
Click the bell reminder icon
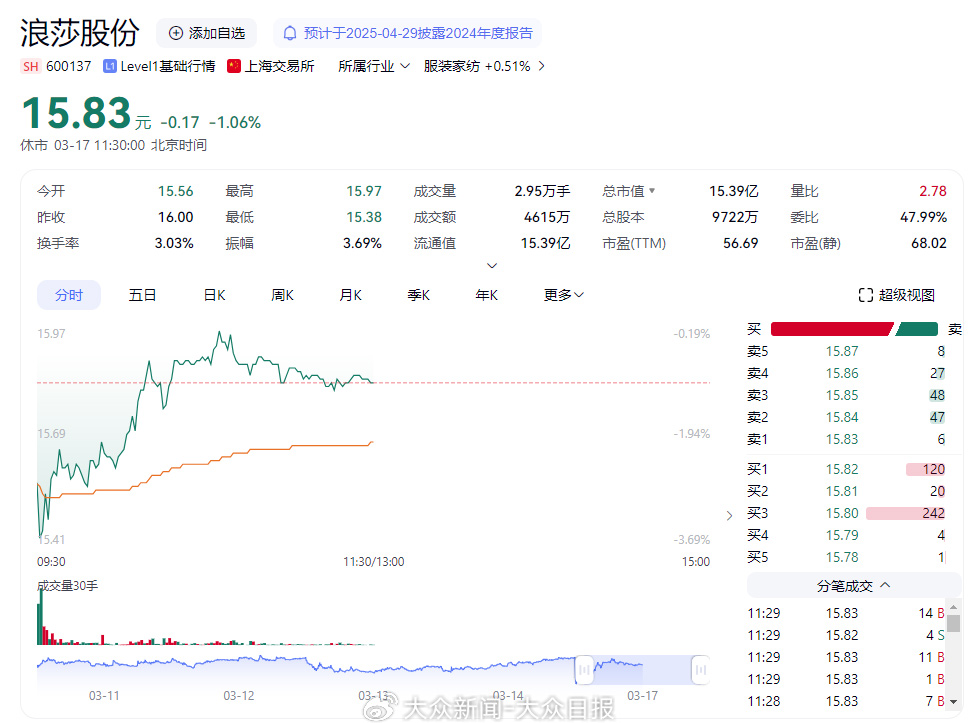(x=290, y=33)
